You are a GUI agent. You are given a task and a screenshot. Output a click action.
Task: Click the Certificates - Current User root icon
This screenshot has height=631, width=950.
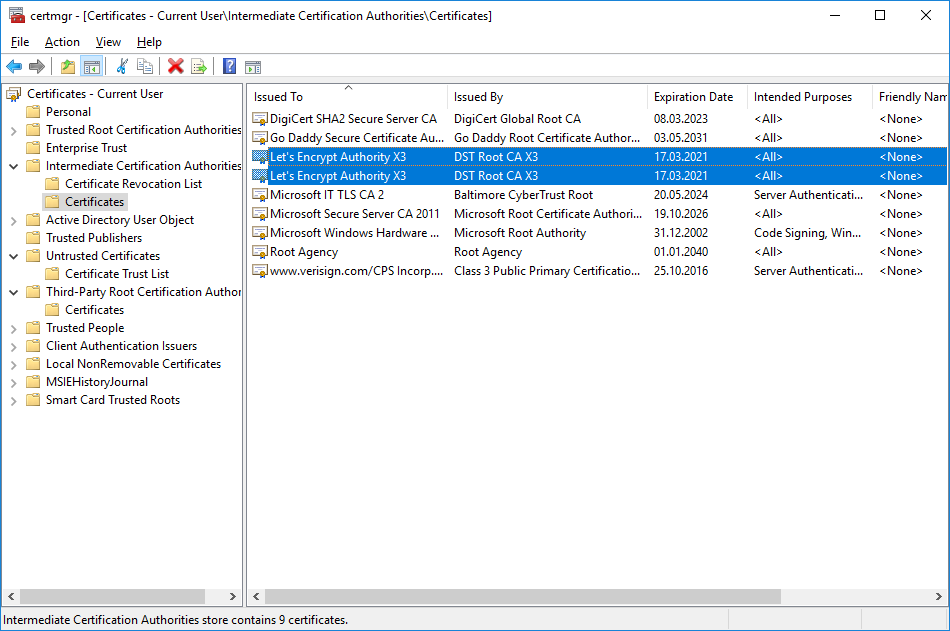coord(14,94)
